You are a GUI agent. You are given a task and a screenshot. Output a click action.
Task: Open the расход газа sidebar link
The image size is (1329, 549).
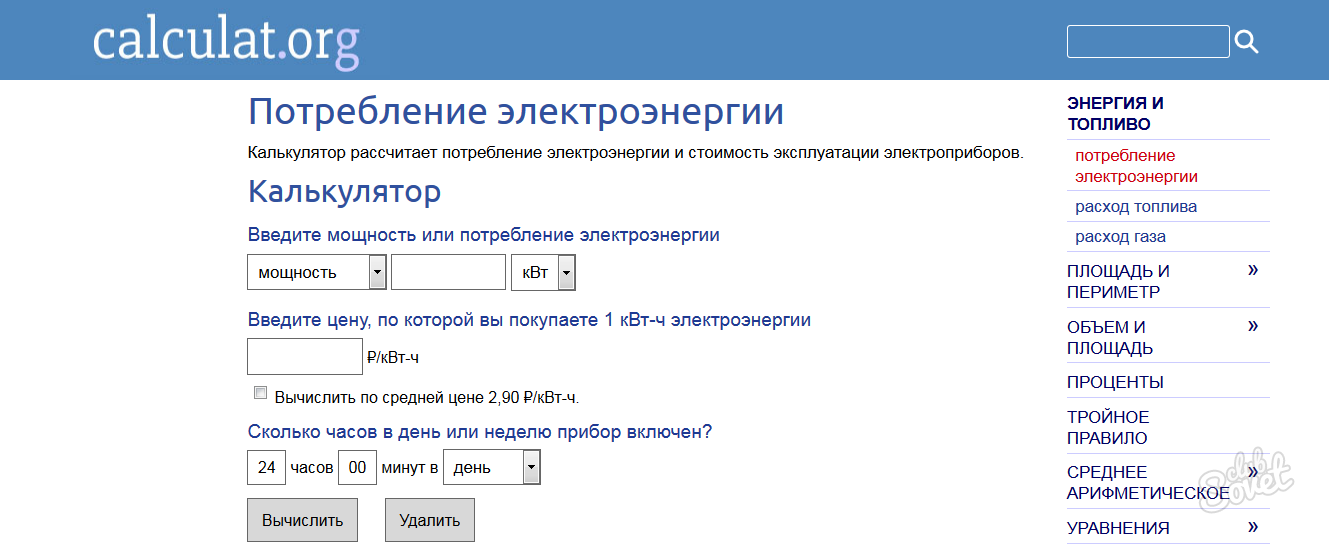pos(1120,237)
